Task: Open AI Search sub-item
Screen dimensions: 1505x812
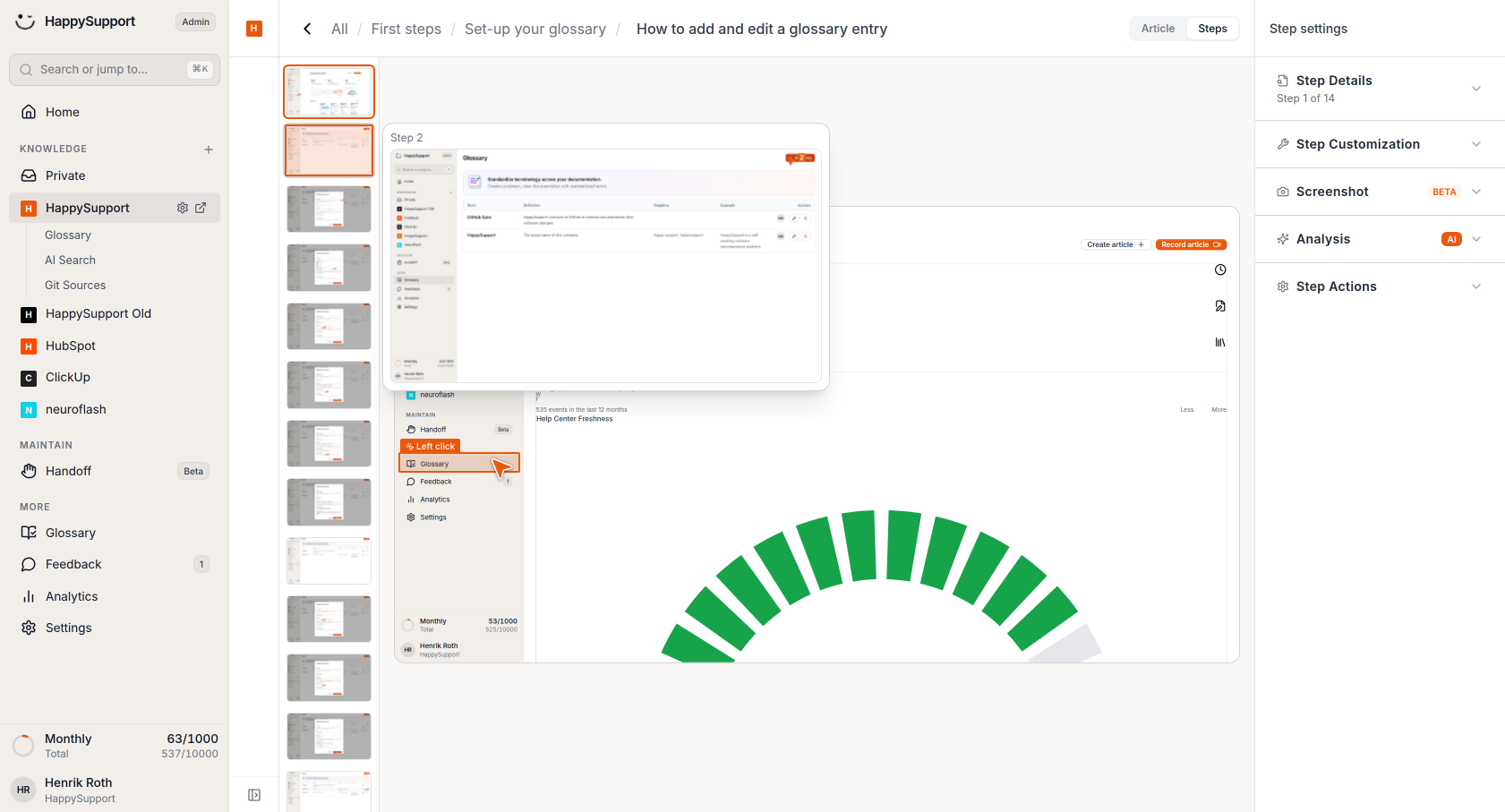Action: coord(70,260)
